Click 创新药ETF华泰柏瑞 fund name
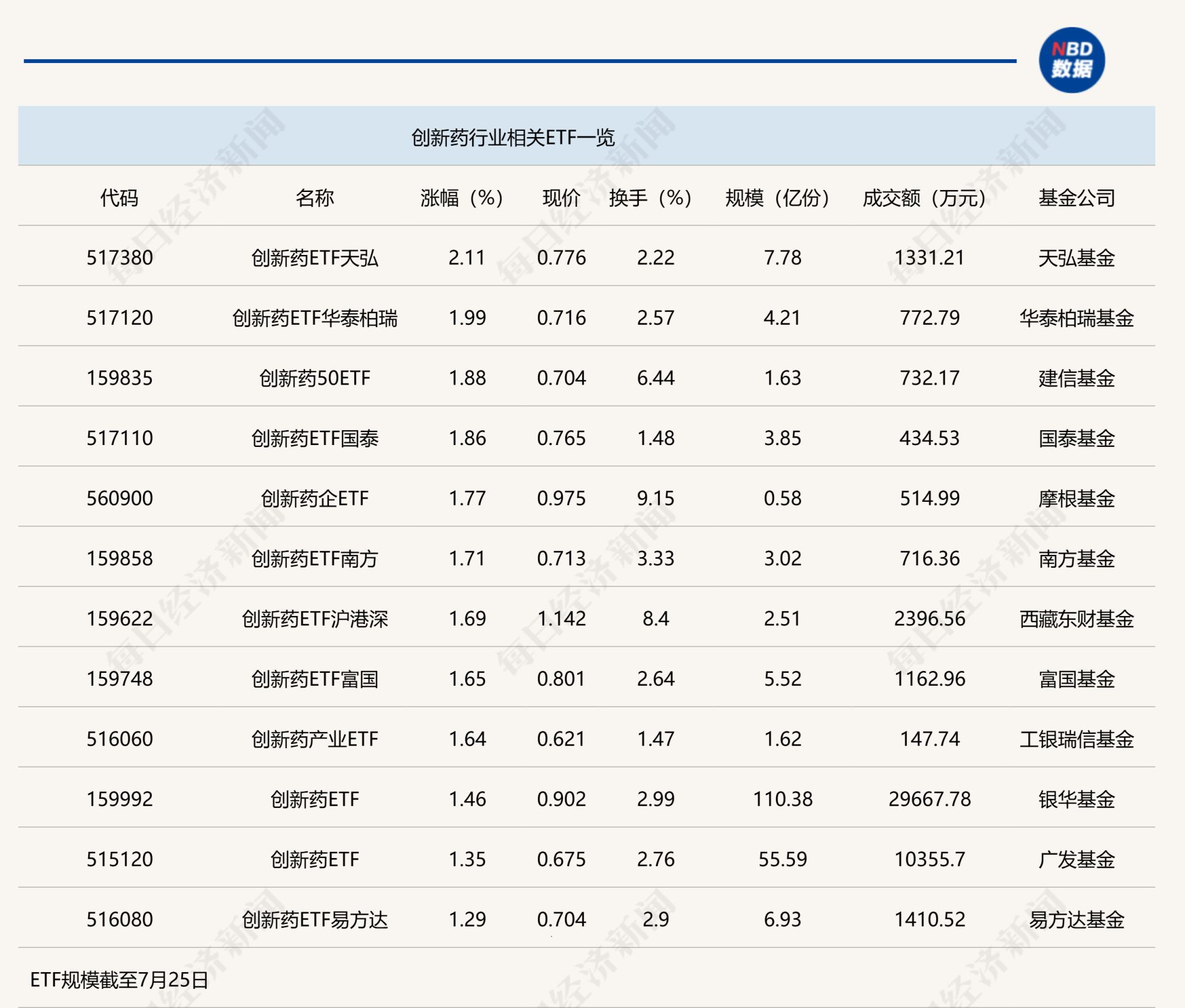This screenshot has width=1185, height=1008. point(315,318)
